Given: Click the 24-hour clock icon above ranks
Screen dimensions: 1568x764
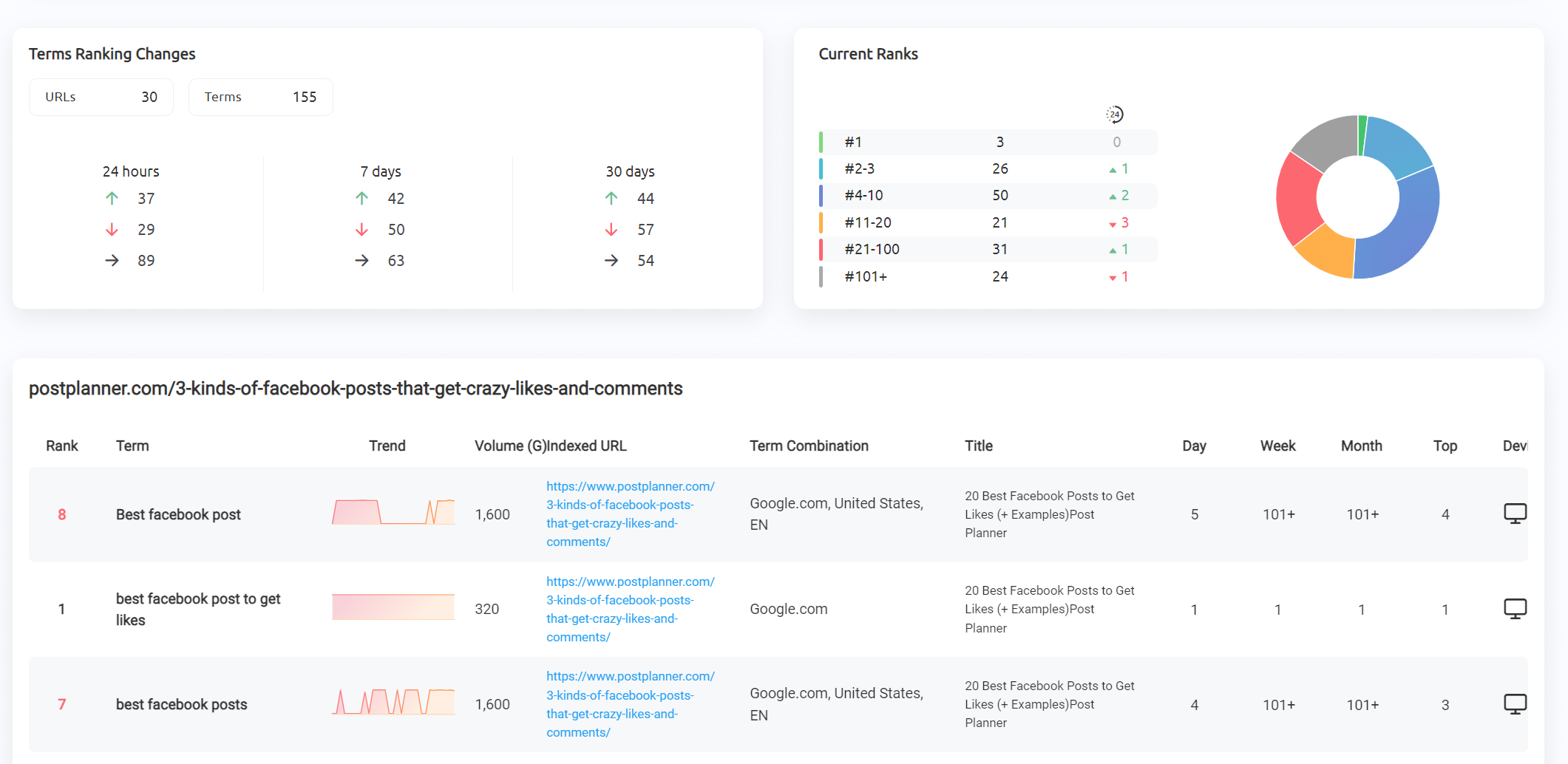Looking at the screenshot, I should [x=1115, y=115].
